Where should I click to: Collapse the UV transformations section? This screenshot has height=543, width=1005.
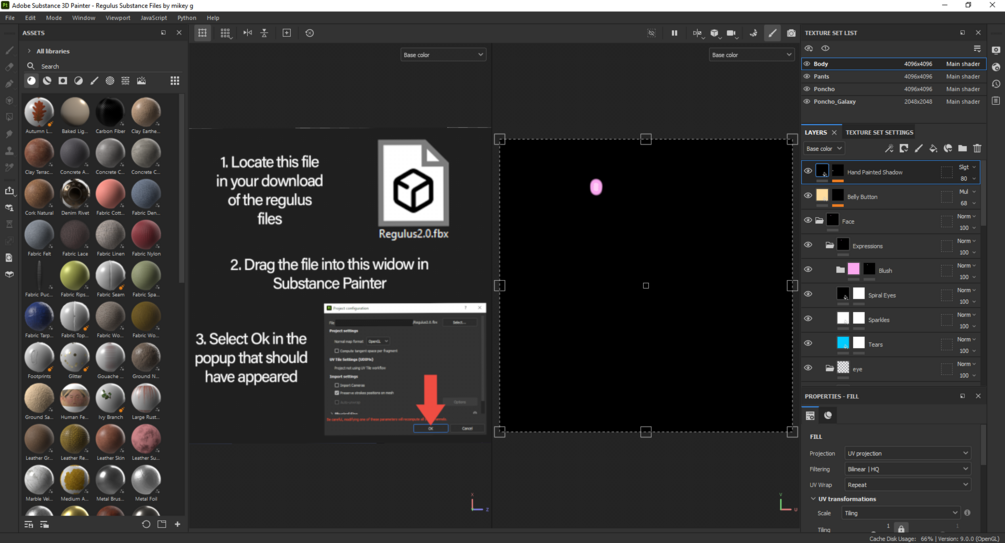pyautogui.click(x=813, y=499)
